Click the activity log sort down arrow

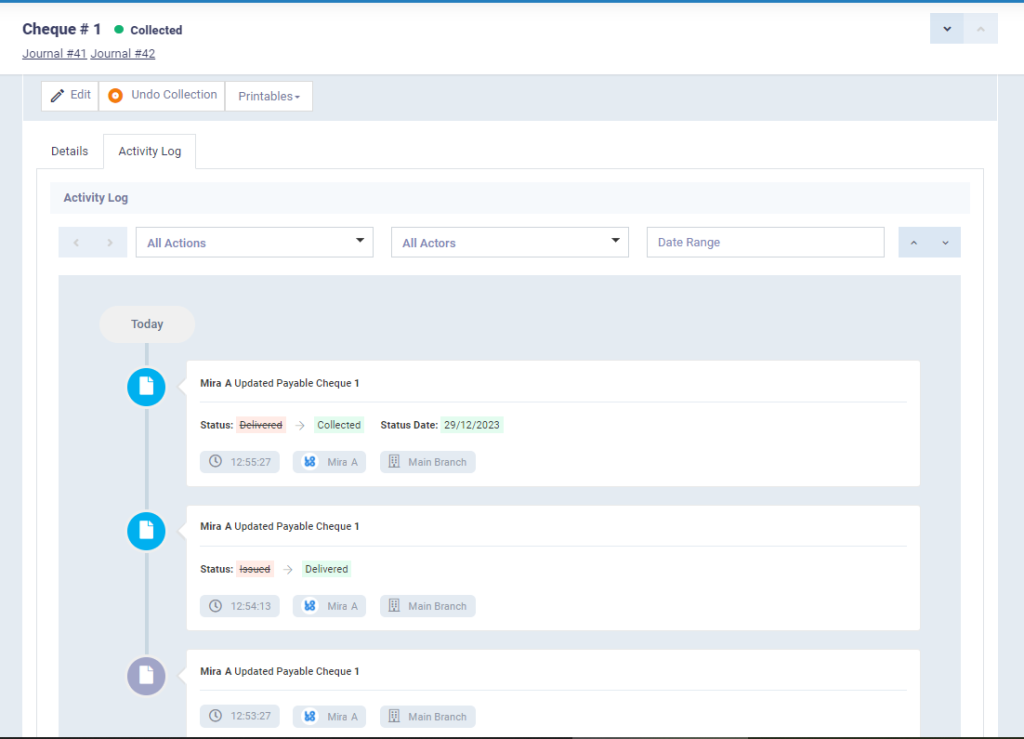[945, 243]
